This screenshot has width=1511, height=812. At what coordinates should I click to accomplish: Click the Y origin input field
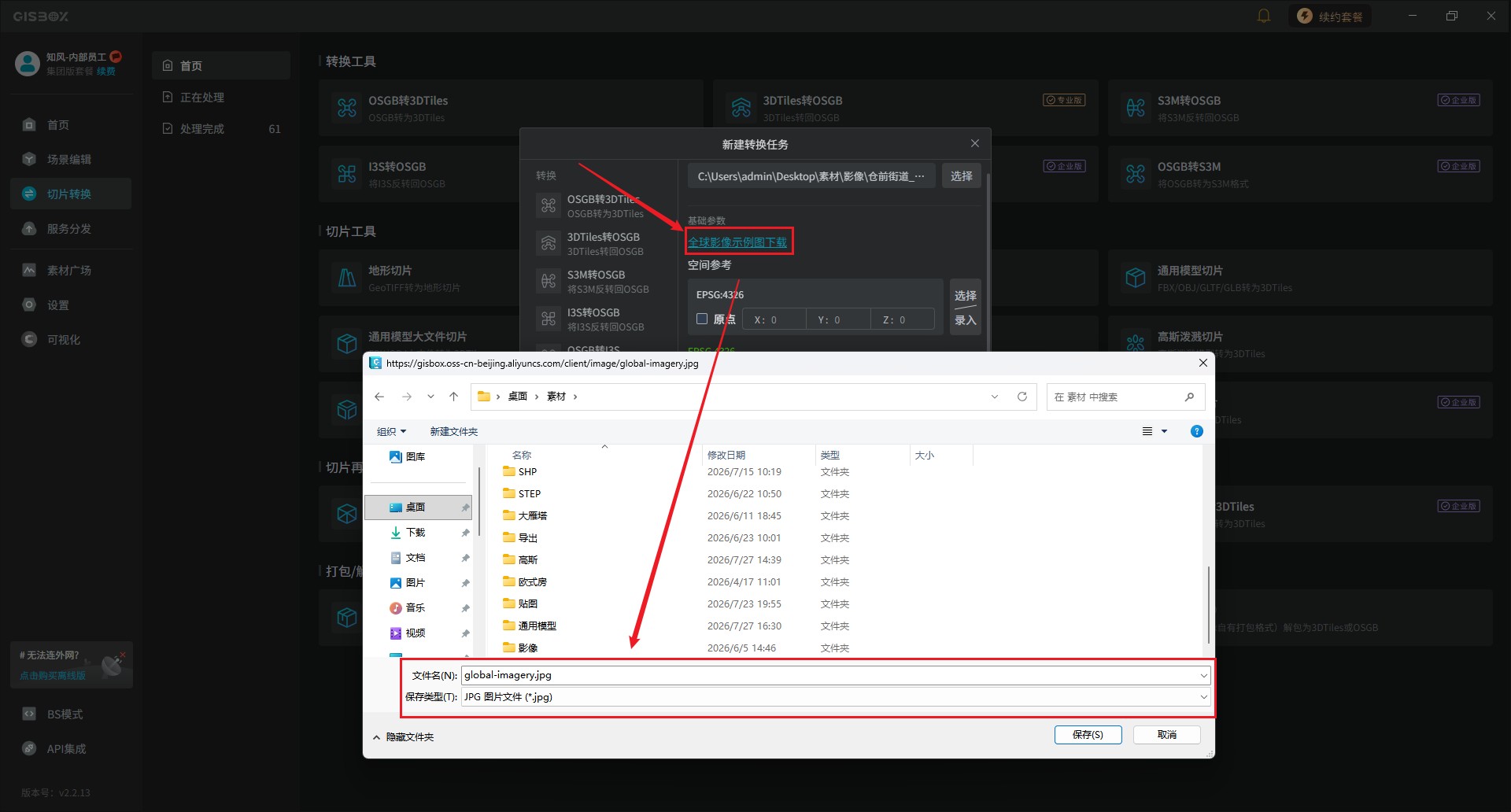[839, 320]
